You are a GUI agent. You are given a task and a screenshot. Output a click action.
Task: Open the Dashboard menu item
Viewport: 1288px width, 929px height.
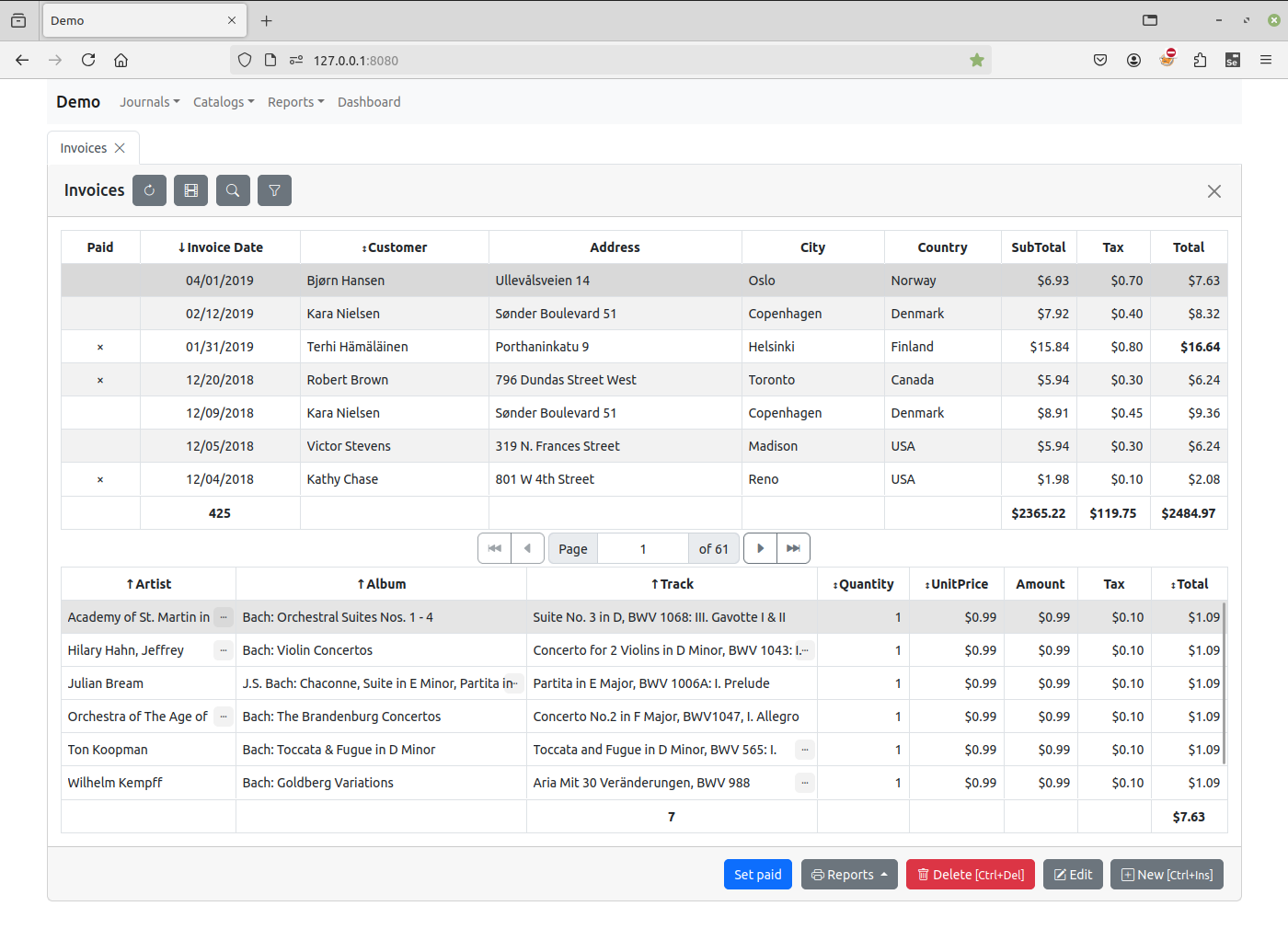click(369, 102)
